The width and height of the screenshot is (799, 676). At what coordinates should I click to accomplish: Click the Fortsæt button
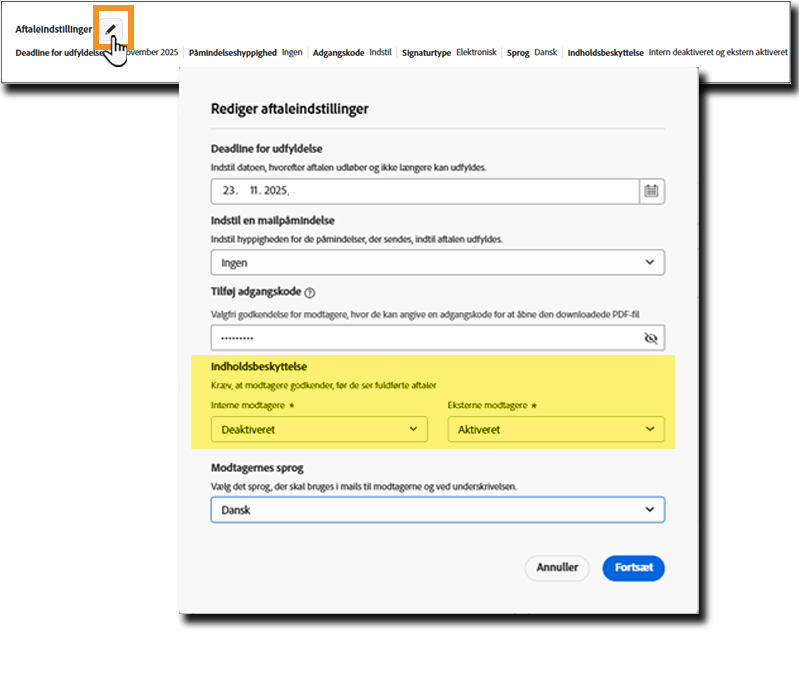633,567
